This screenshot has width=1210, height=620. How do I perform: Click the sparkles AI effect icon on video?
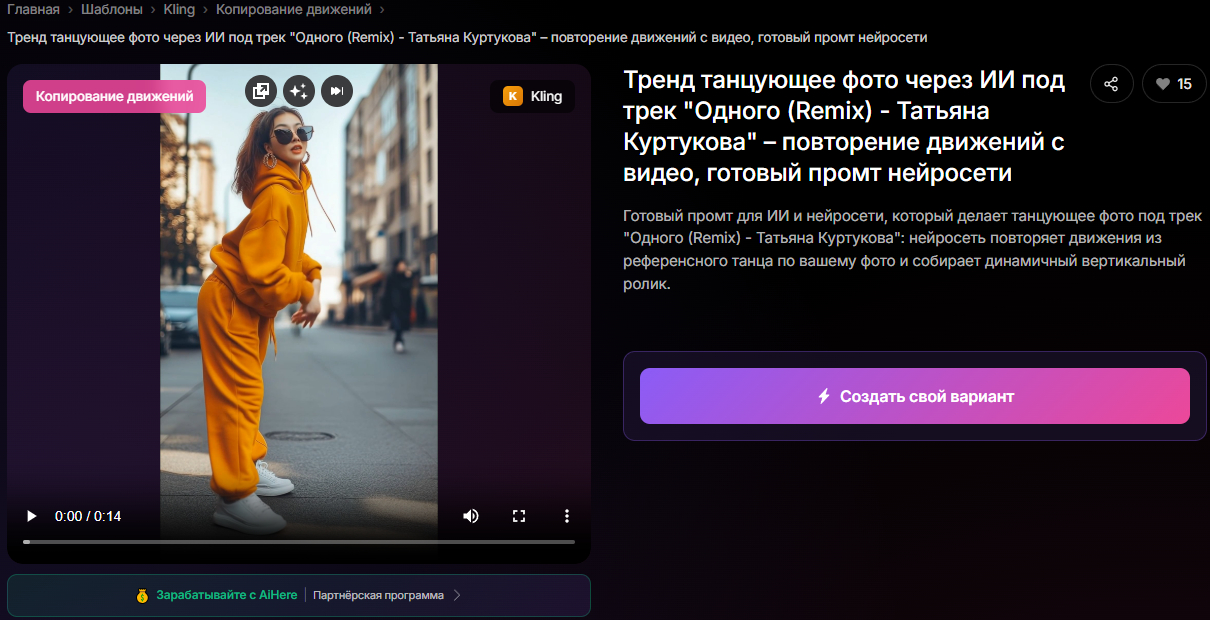pos(299,91)
